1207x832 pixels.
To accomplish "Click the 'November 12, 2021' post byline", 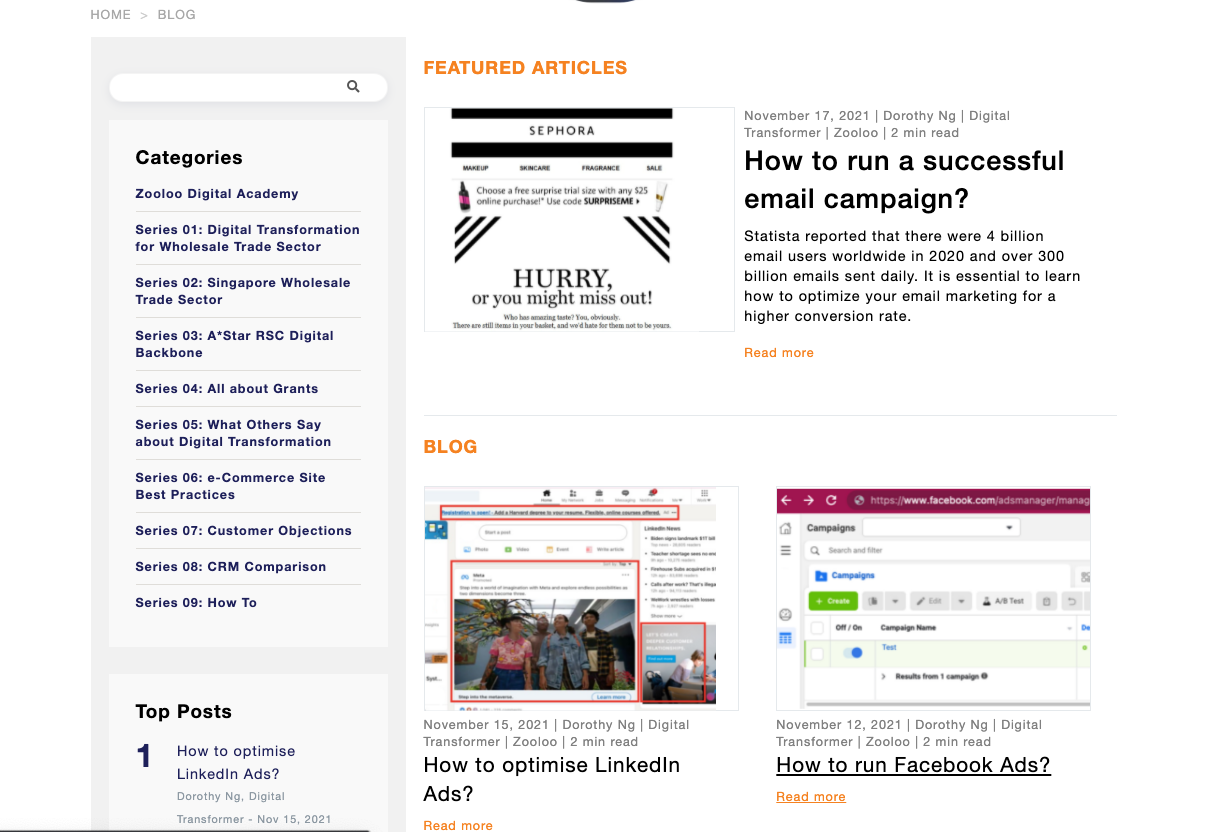I will click(909, 733).
